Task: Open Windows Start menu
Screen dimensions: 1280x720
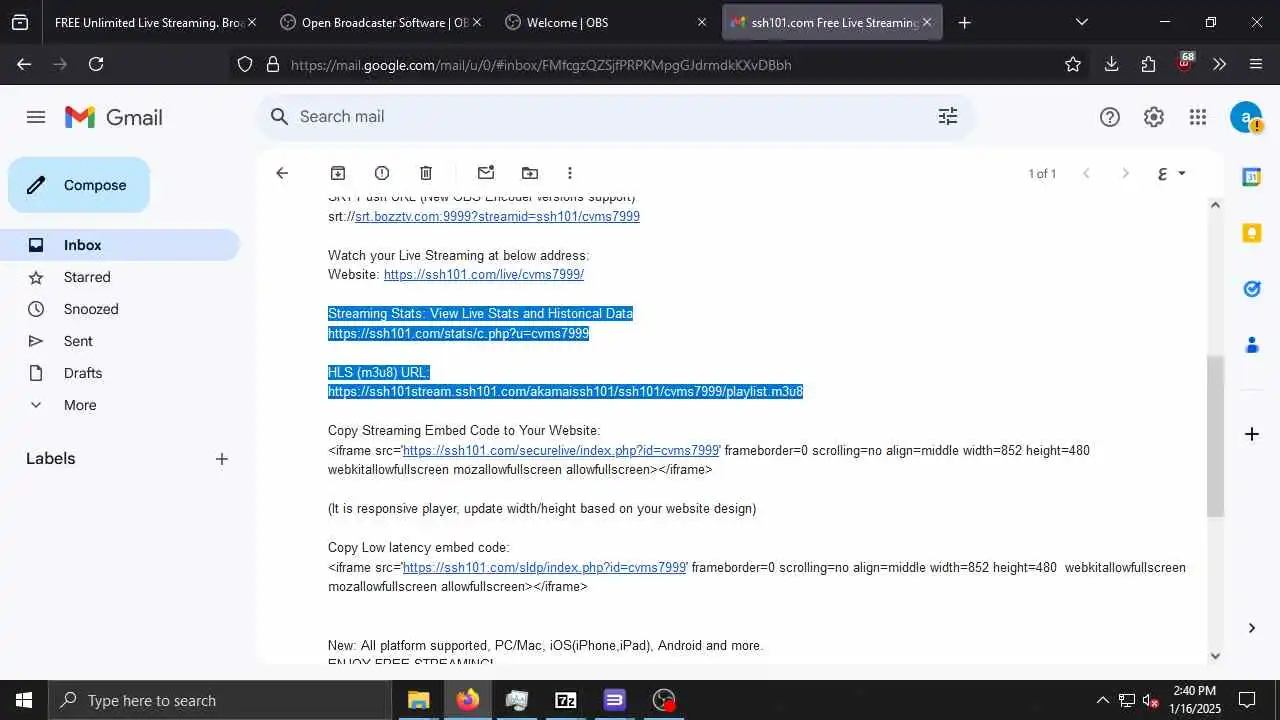Action: coord(24,700)
